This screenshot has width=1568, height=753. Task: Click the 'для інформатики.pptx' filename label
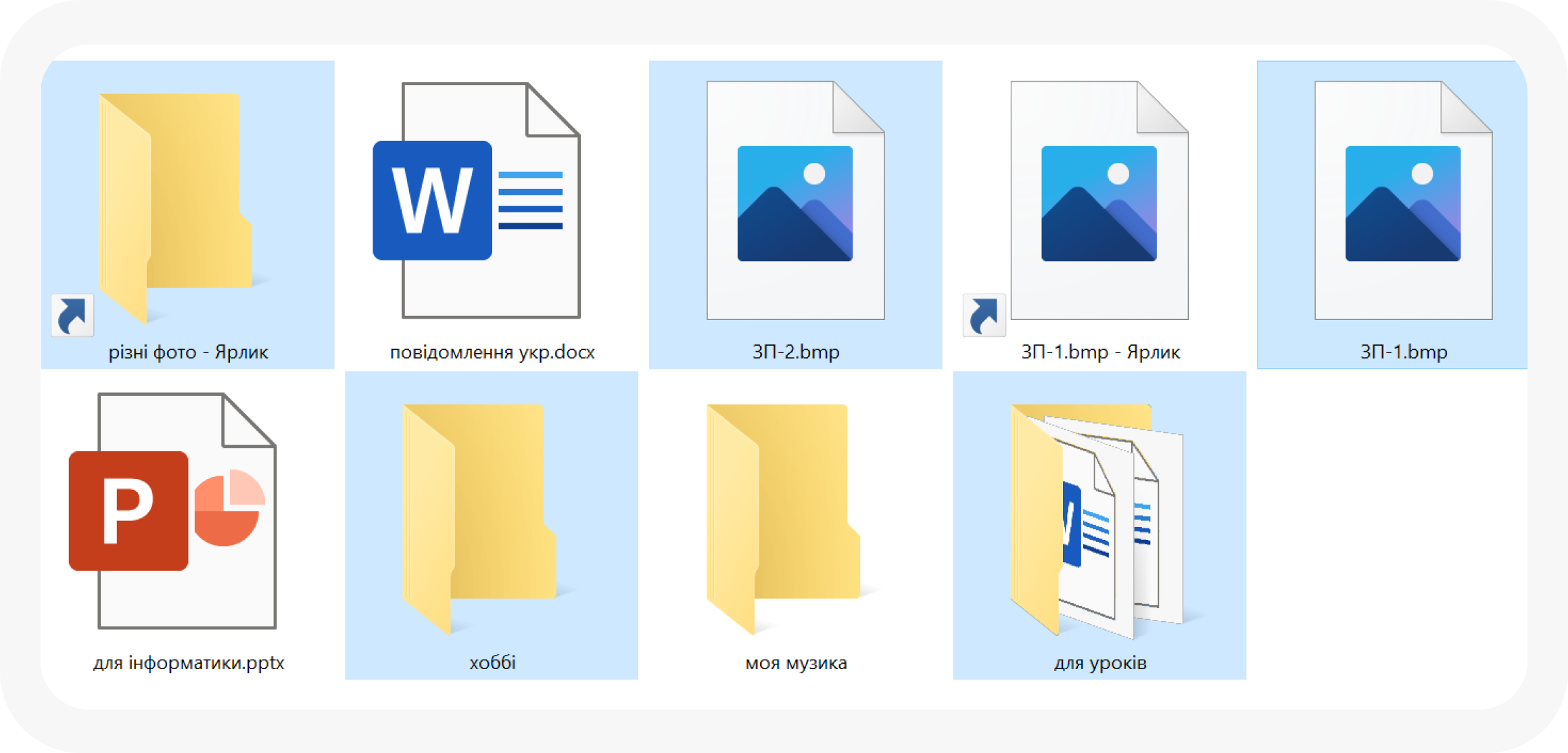(188, 663)
